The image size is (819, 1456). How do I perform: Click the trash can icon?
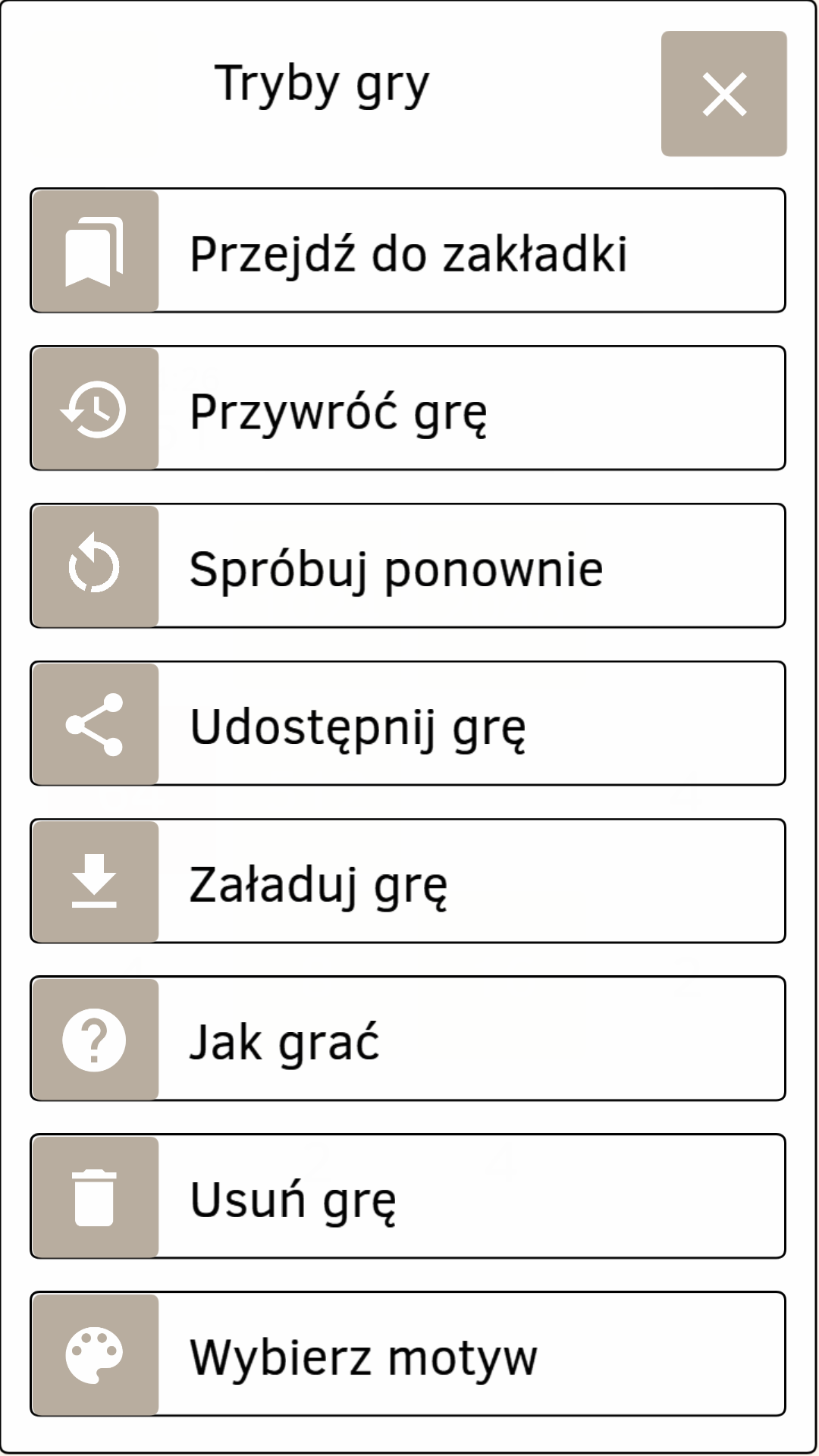(x=94, y=1197)
